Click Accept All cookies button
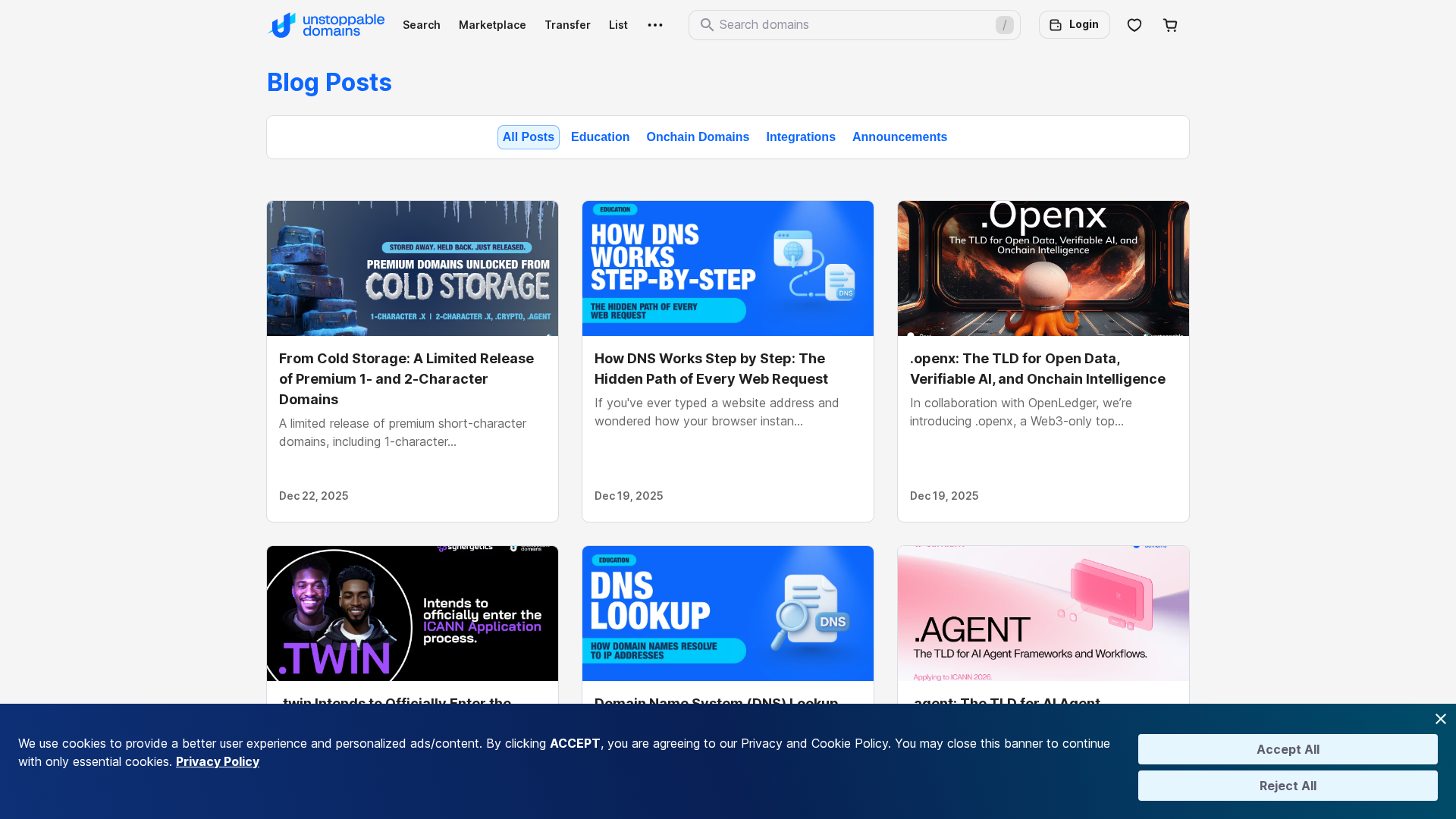Screen dimensions: 1456x819 [x=1287, y=749]
